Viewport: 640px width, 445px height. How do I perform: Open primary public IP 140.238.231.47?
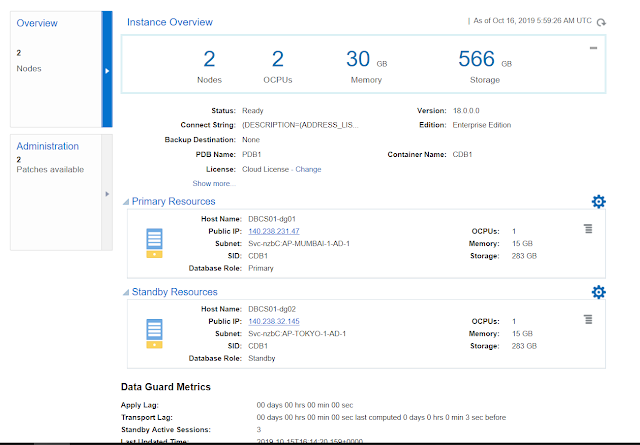[274, 231]
